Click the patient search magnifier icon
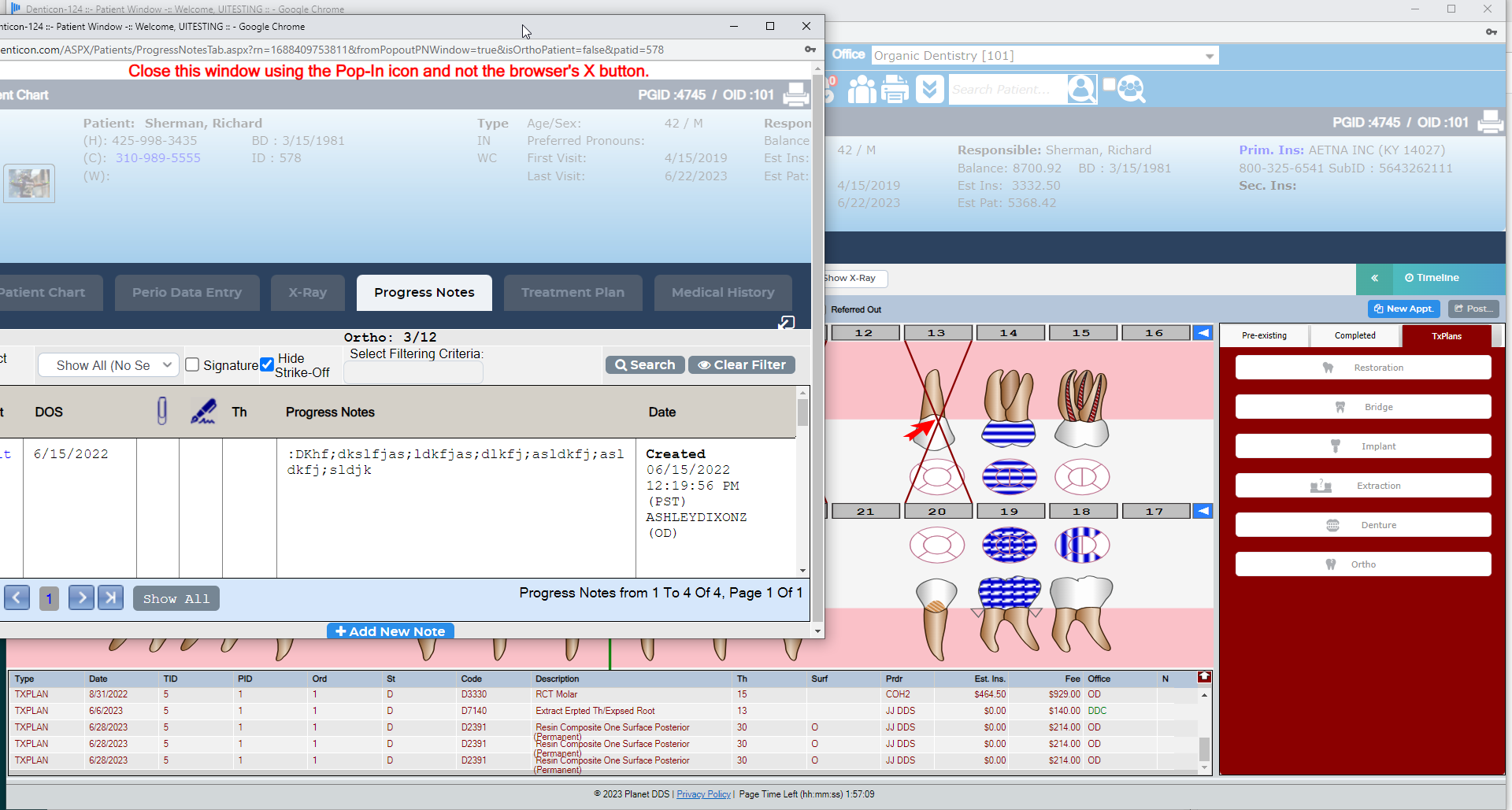 click(x=1081, y=89)
